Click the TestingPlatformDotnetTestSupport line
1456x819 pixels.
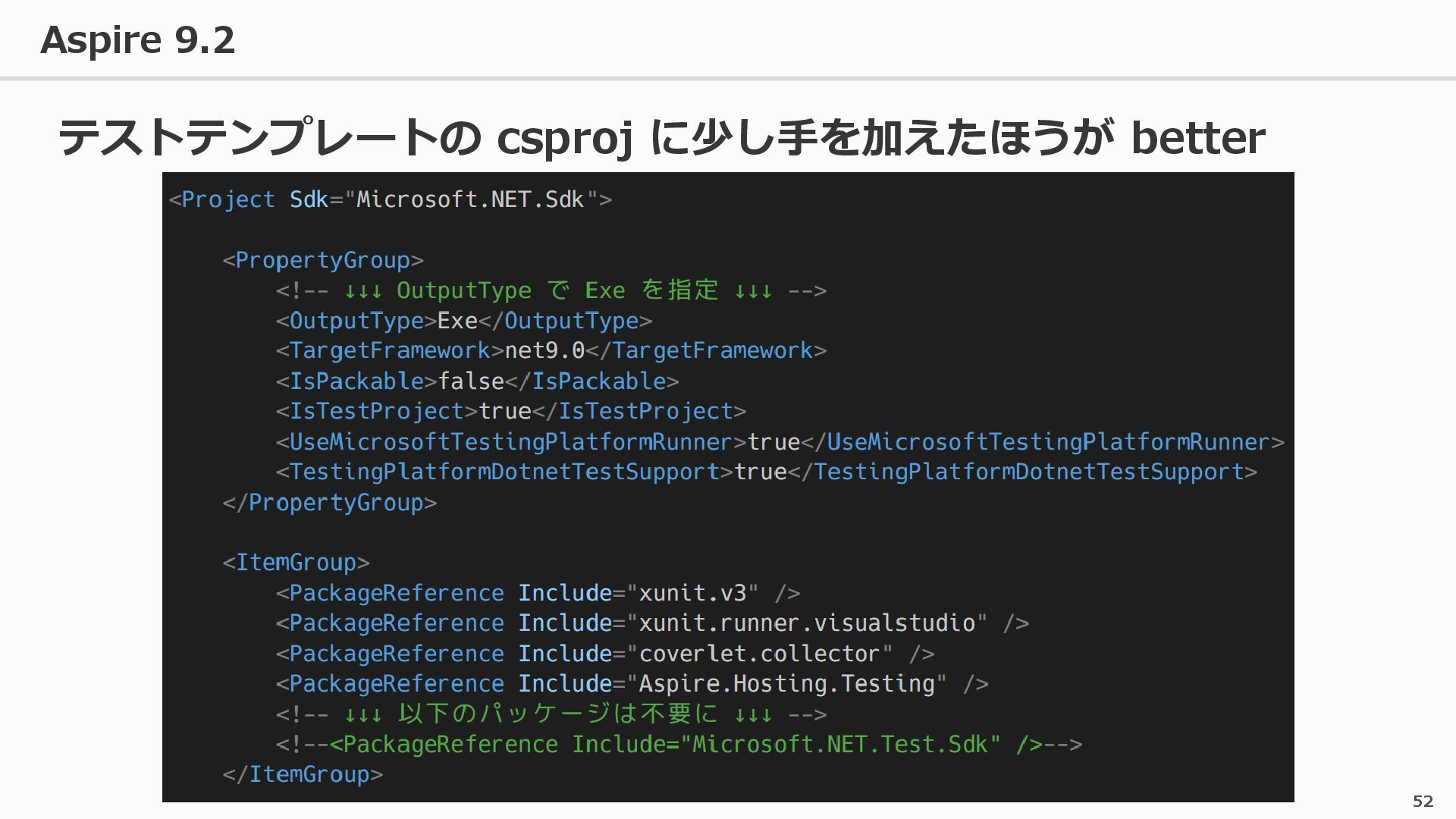coord(766,472)
